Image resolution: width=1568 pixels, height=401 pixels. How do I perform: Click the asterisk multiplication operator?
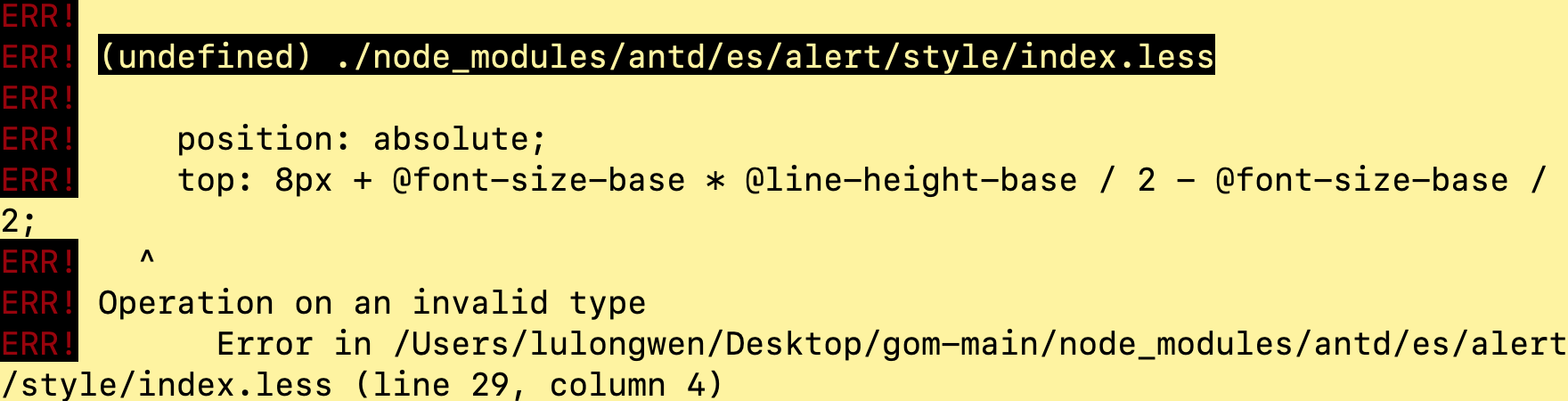pyautogui.click(x=715, y=180)
